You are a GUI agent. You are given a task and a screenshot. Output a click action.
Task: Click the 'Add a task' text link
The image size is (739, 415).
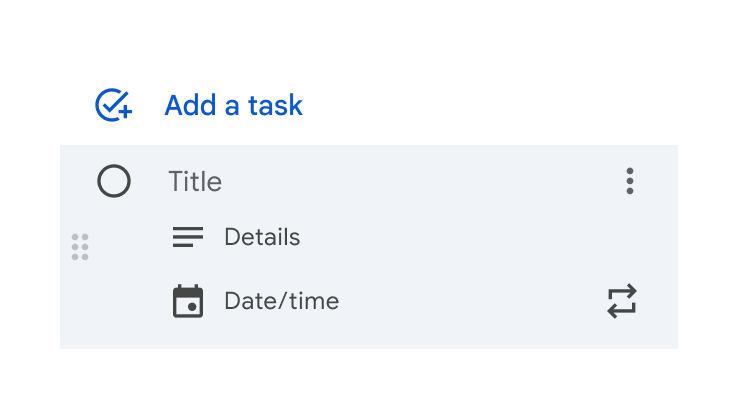pyautogui.click(x=233, y=105)
